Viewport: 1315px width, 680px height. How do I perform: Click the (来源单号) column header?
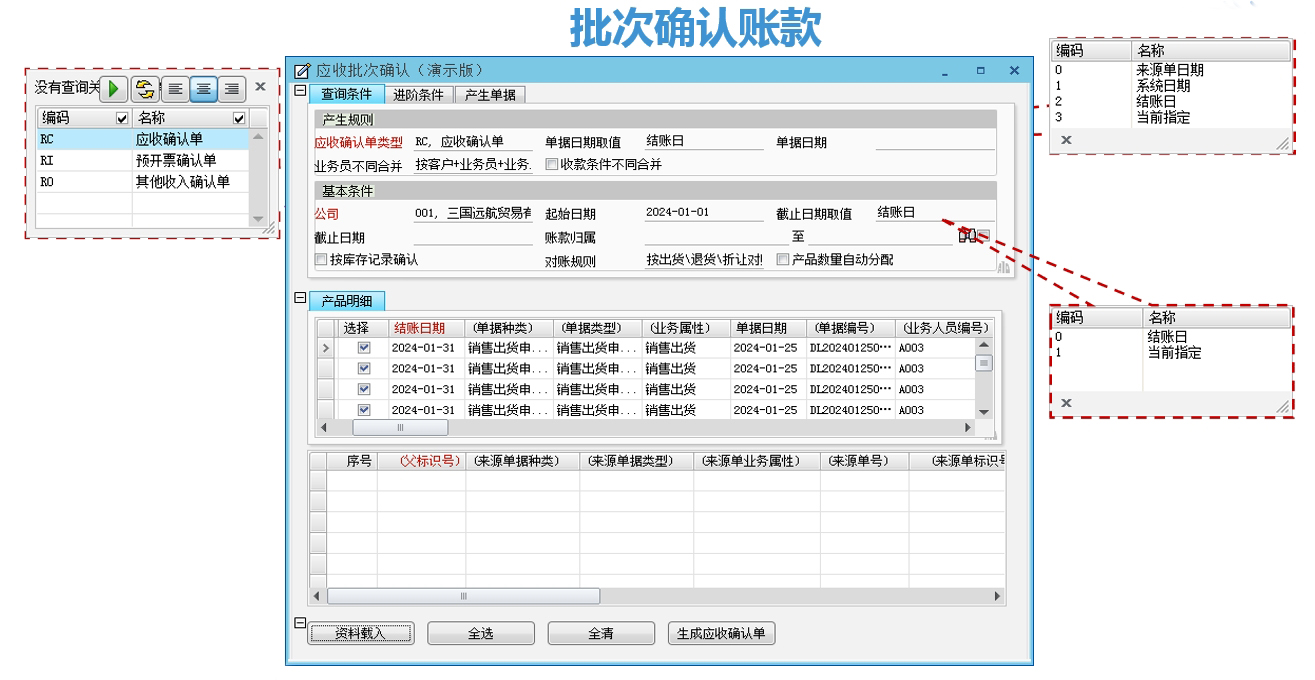pyautogui.click(x=864, y=461)
